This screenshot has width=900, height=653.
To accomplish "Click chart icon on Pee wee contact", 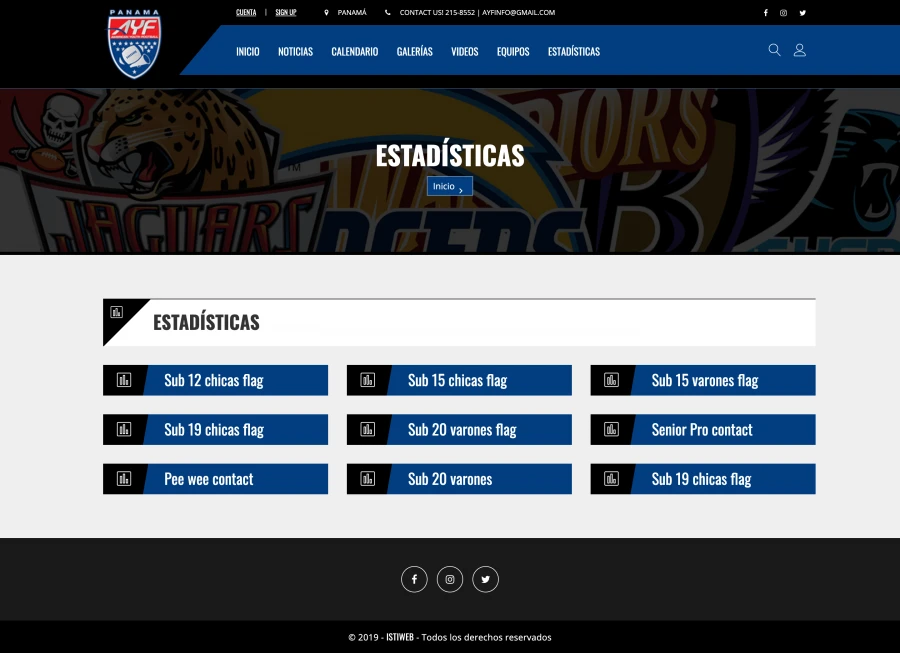I will (x=124, y=479).
